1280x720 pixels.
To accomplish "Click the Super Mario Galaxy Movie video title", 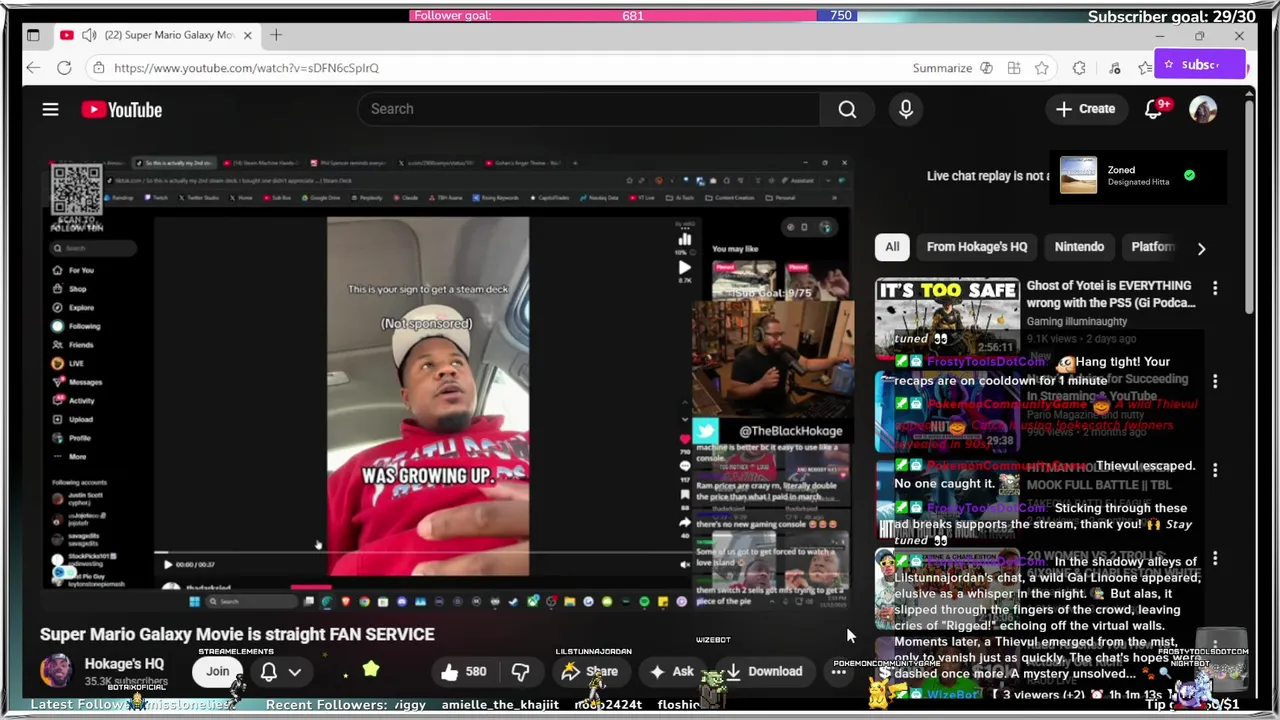I will click(x=237, y=634).
